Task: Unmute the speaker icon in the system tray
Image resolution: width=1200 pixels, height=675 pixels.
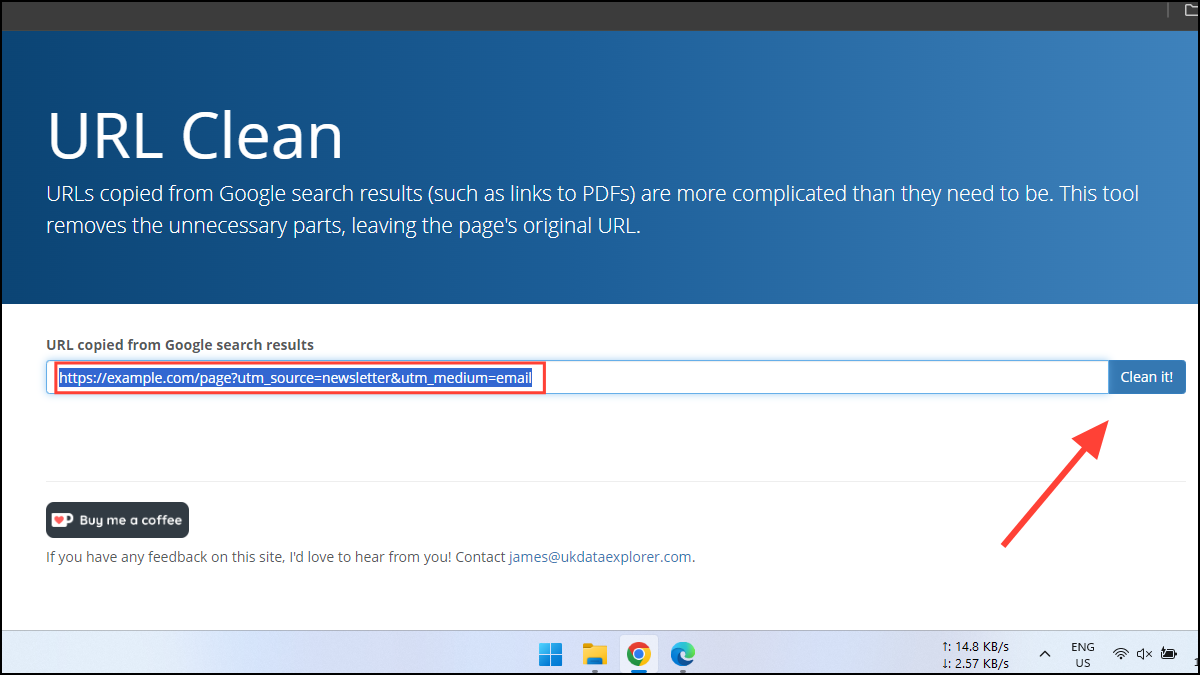Action: [1143, 652]
